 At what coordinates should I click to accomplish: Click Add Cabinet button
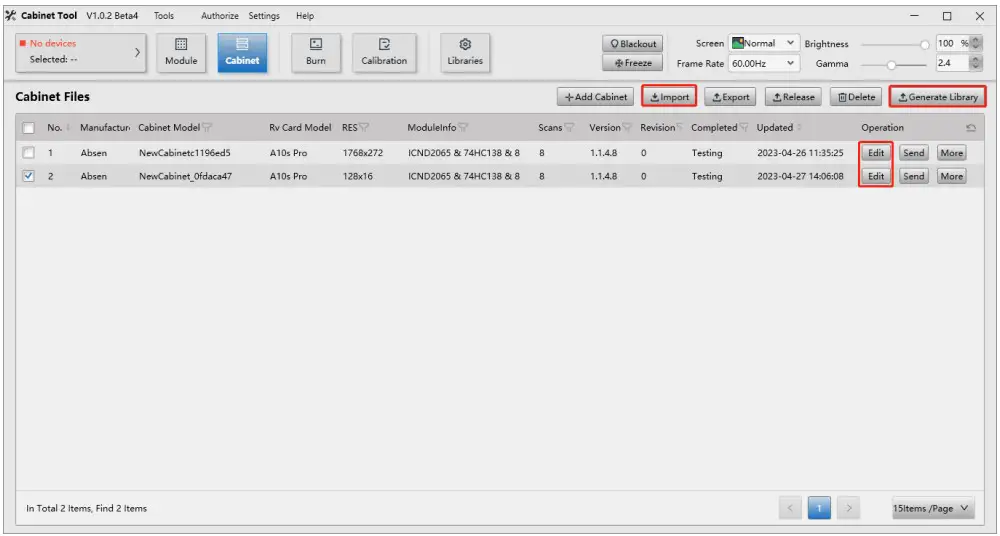[596, 97]
